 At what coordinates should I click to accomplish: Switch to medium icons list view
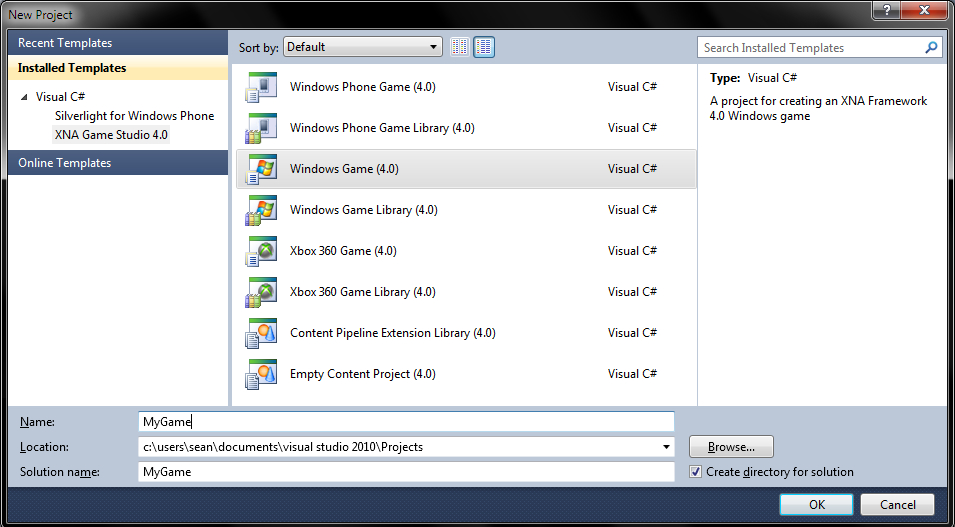pyautogui.click(x=484, y=47)
